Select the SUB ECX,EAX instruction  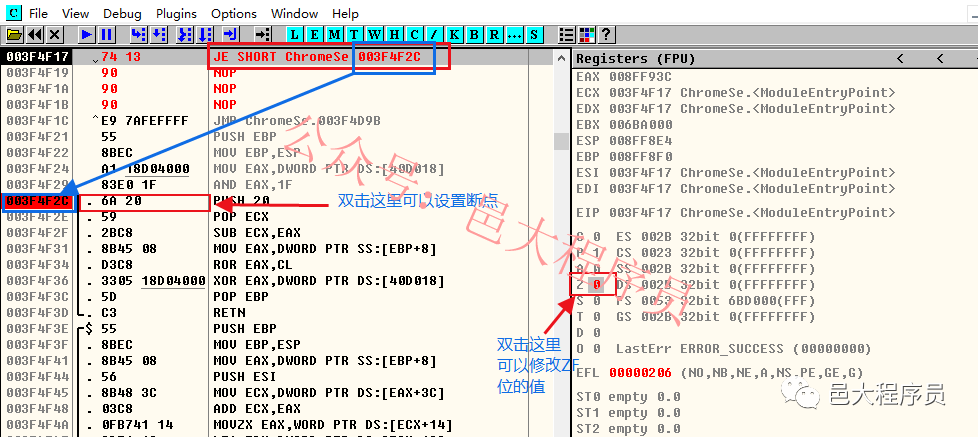pos(257,233)
